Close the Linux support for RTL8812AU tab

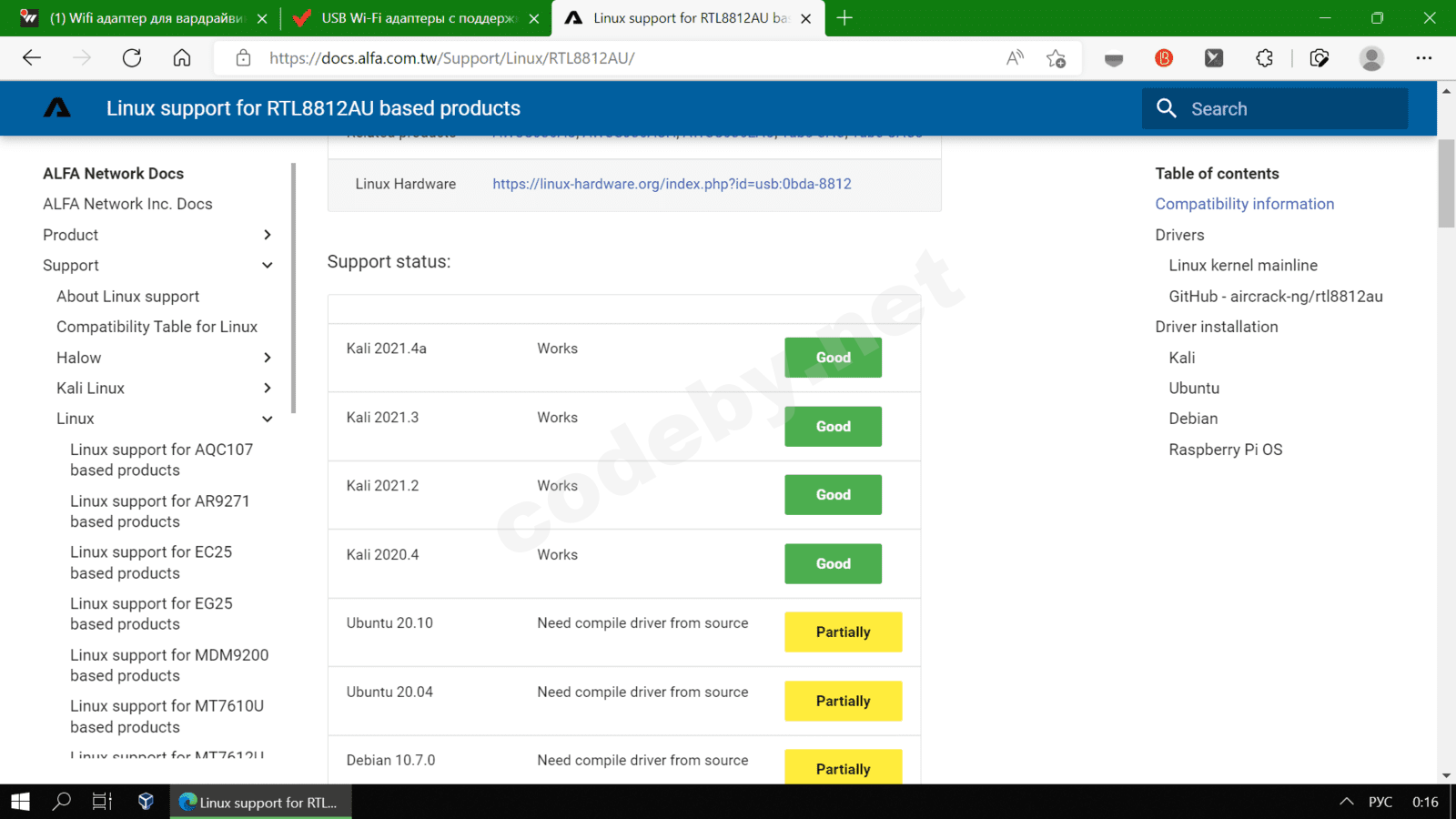805,18
